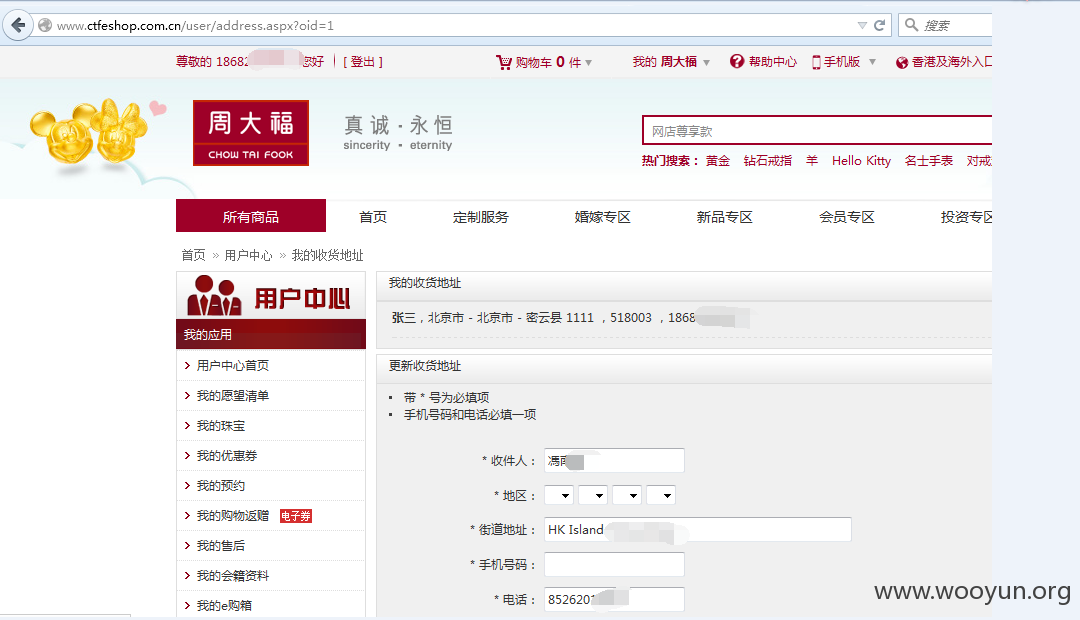Click hot search term 黄金

[718, 161]
